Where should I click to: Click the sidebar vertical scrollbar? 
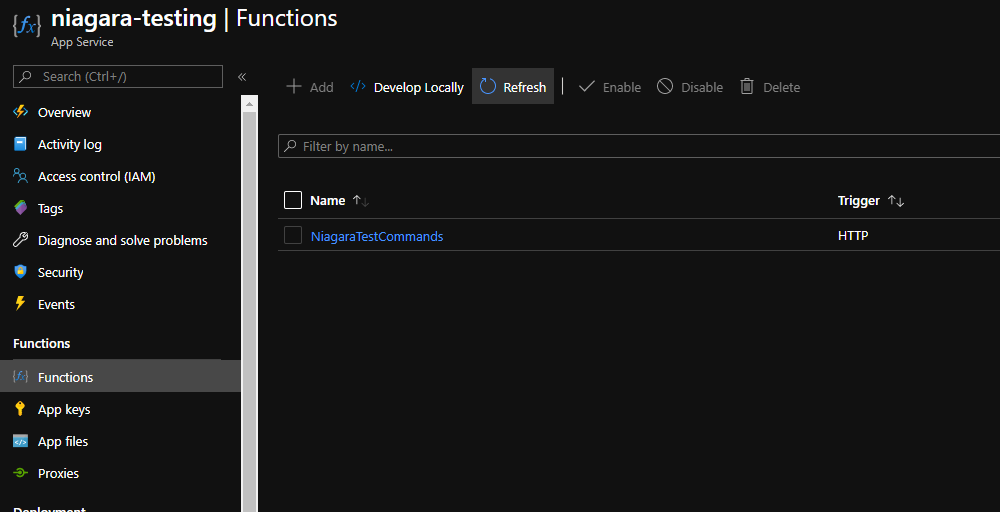click(250, 300)
